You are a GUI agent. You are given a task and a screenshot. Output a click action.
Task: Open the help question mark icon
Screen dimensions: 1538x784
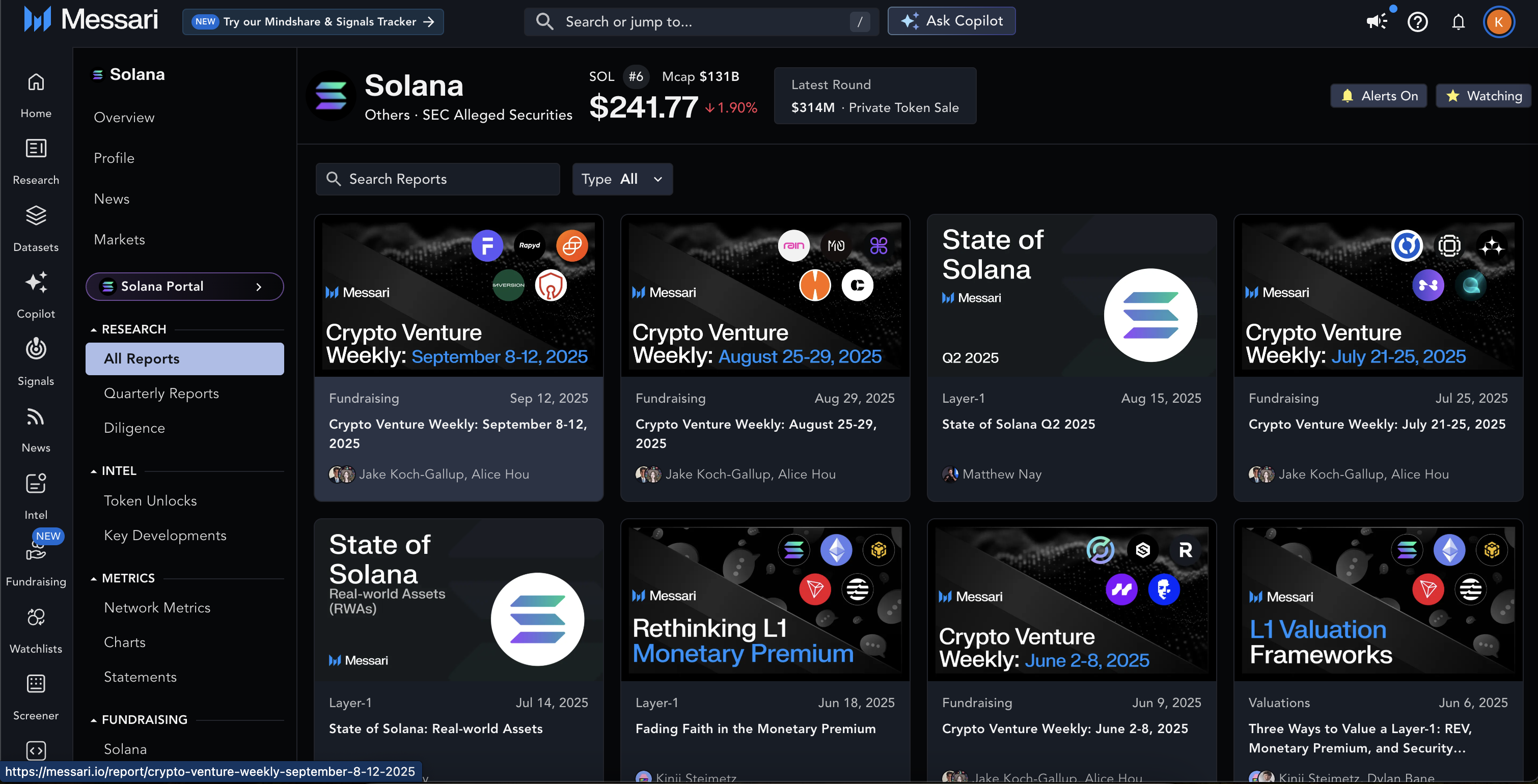point(1417,22)
